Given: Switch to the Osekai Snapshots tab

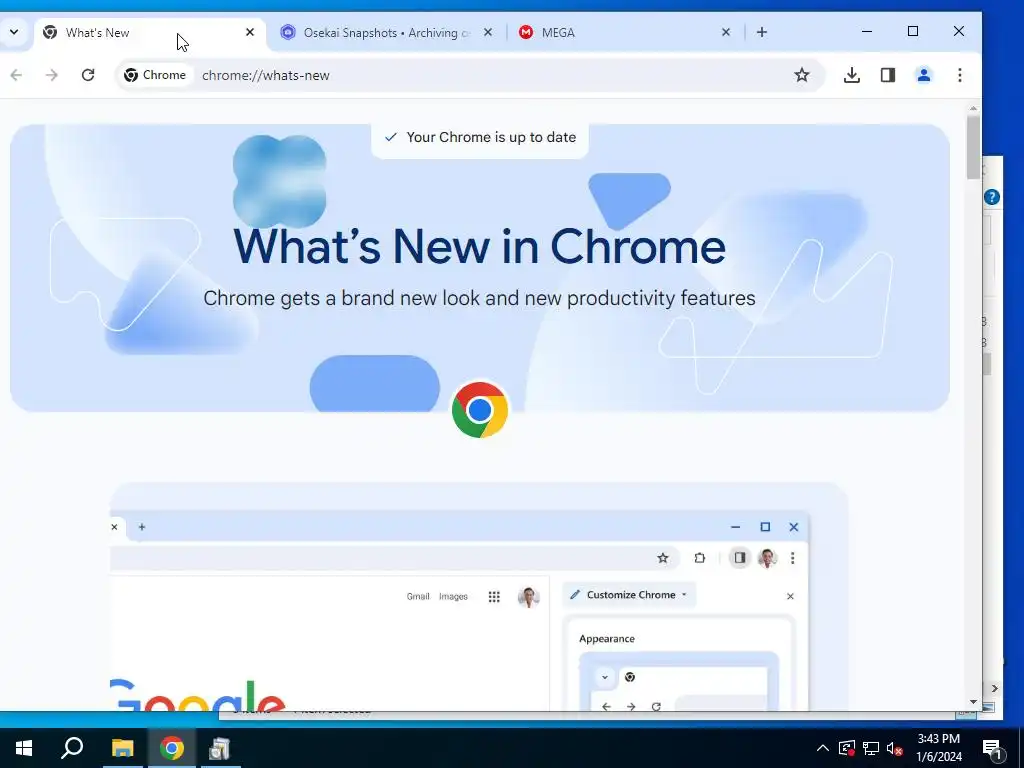Looking at the screenshot, I should point(385,33).
